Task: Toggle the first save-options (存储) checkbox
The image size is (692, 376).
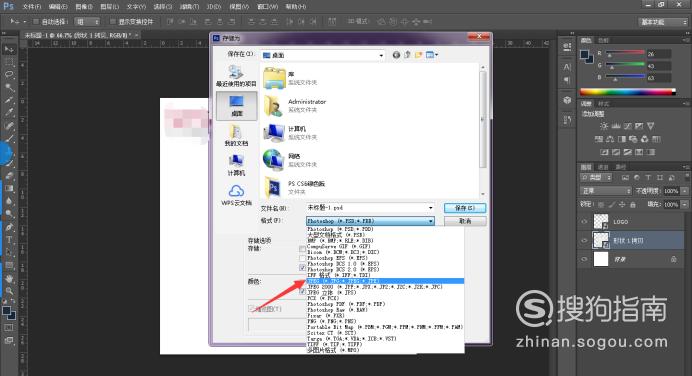Action: tap(302, 249)
